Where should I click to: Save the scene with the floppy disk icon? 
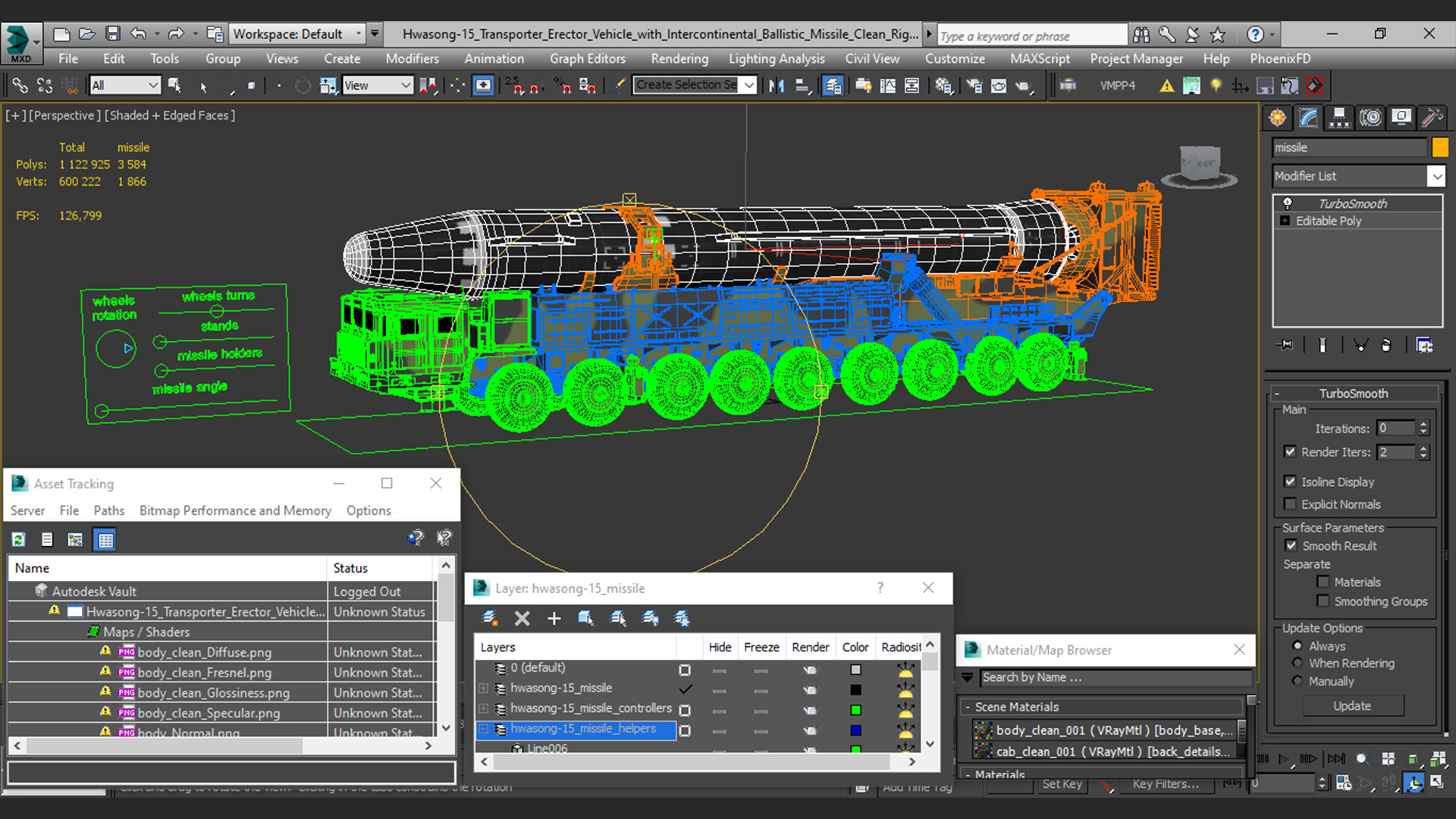113,34
